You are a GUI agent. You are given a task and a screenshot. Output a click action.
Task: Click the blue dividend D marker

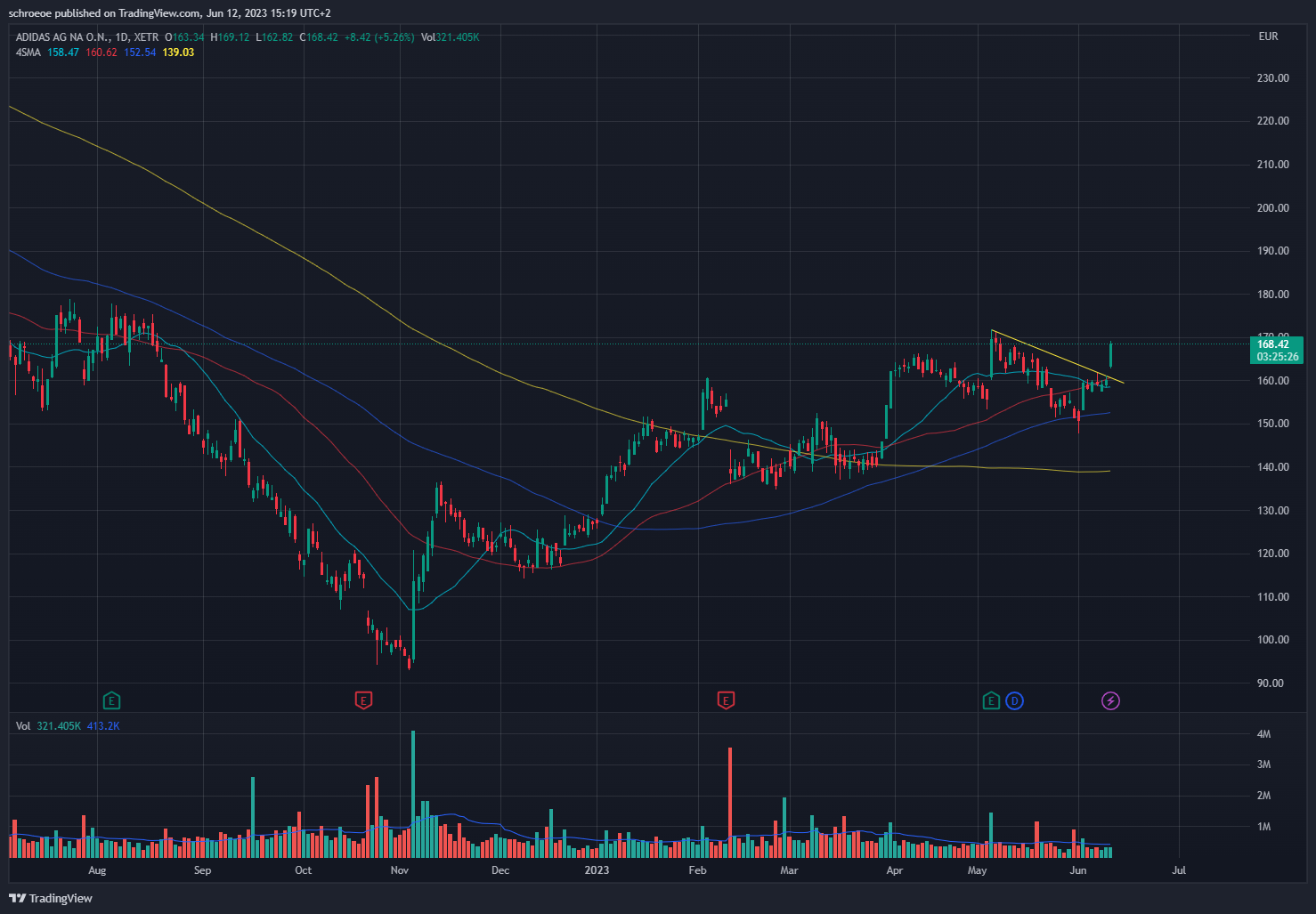1014,700
